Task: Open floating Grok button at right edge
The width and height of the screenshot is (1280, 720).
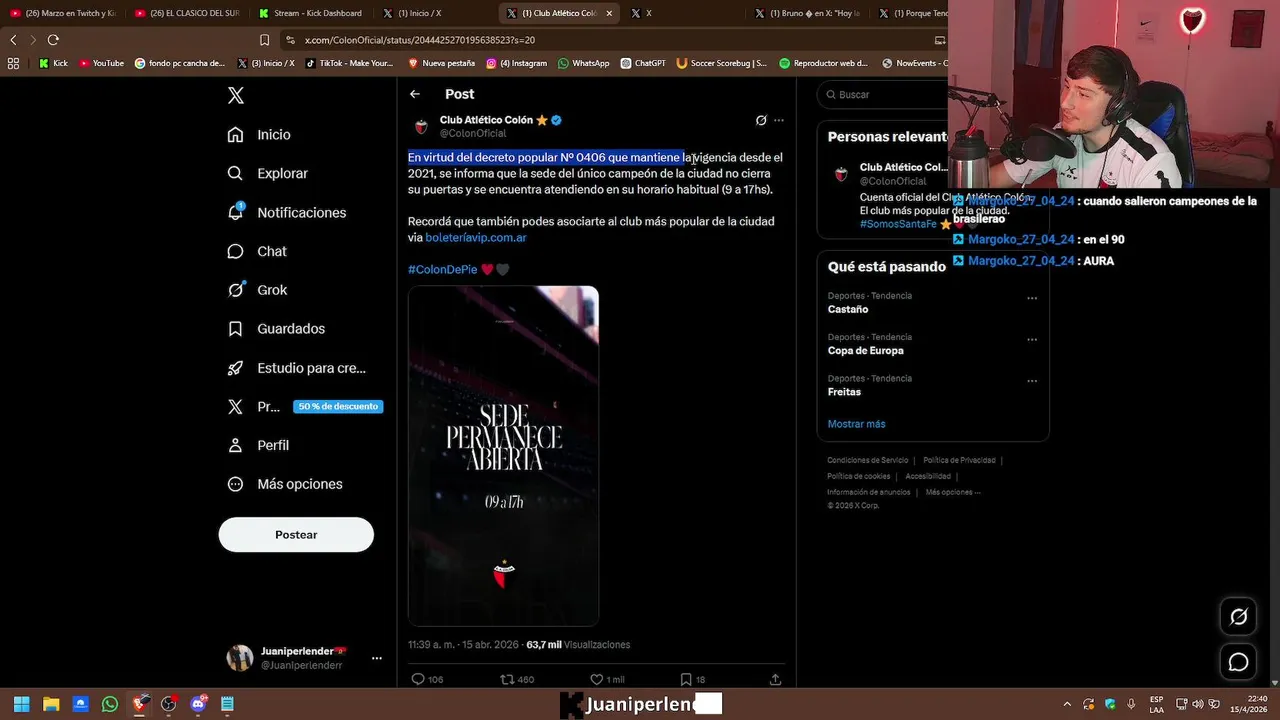Action: click(x=1238, y=617)
